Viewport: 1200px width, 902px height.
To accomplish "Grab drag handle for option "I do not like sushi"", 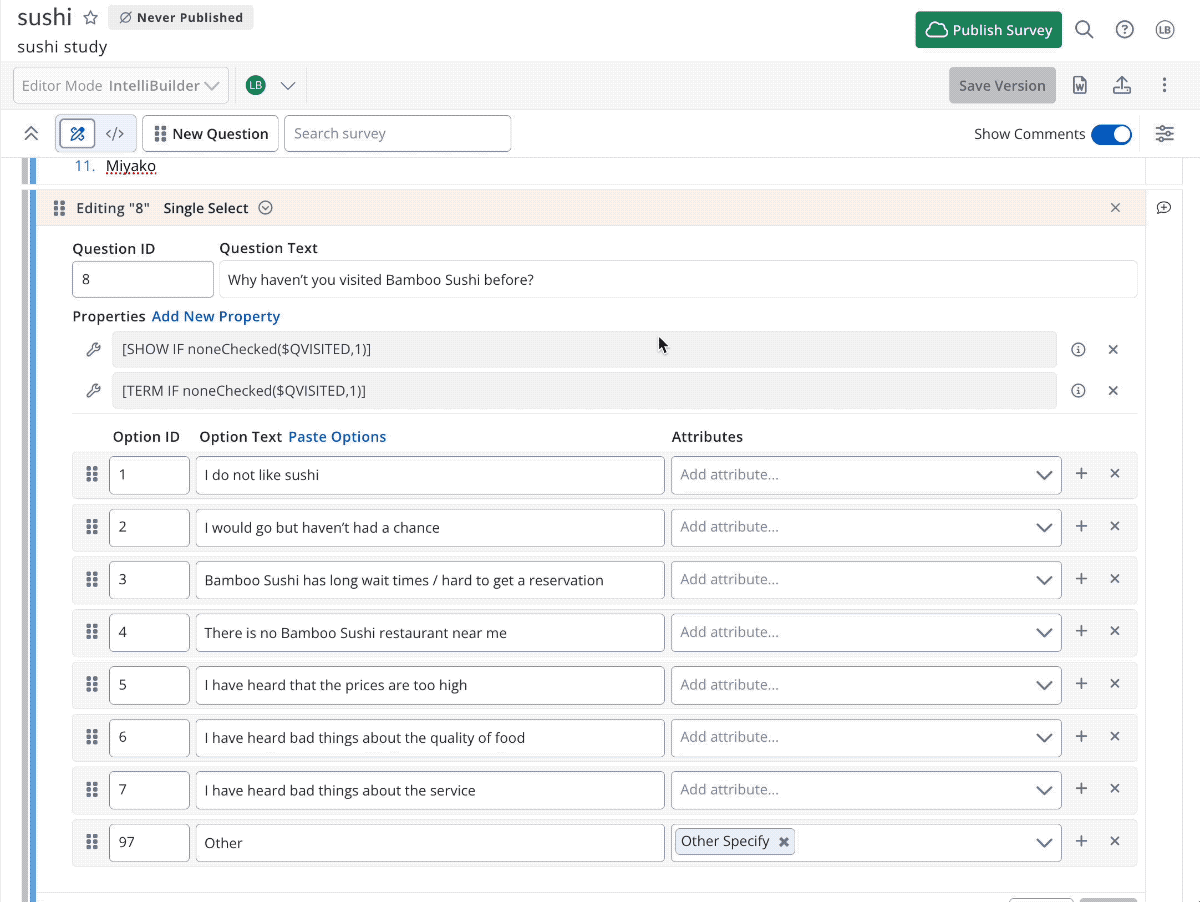I will [x=91, y=474].
